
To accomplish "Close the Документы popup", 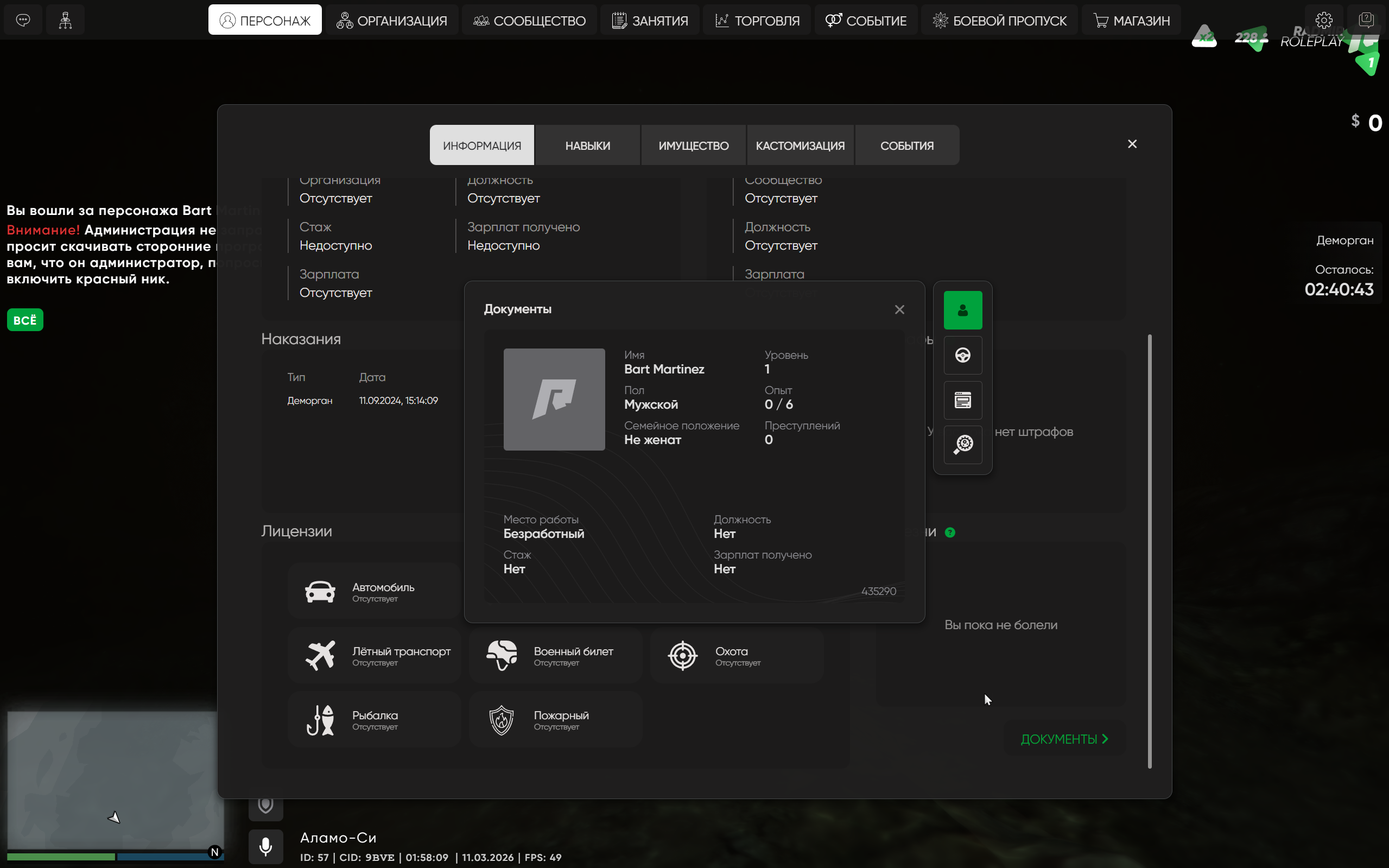I will point(899,310).
